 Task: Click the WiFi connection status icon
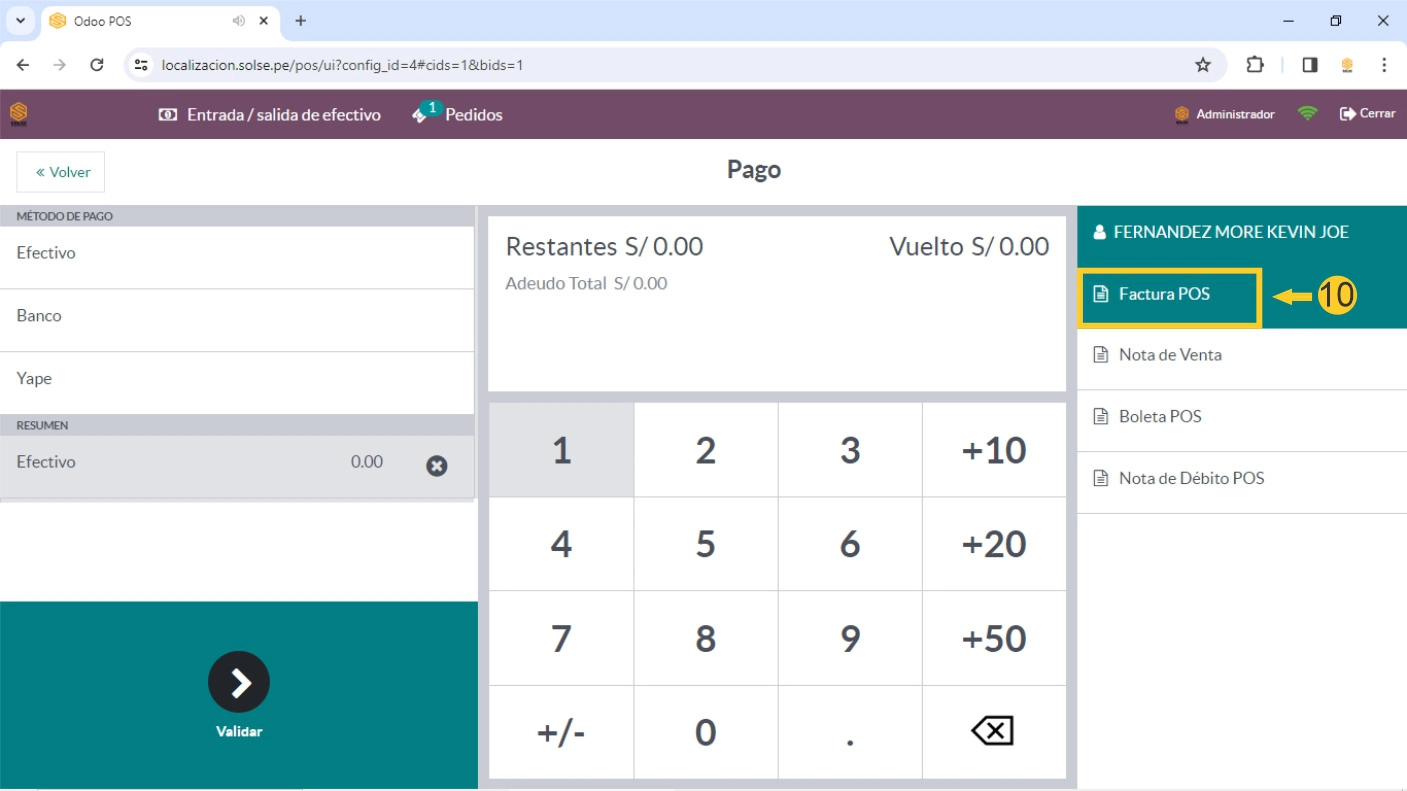click(x=1307, y=114)
